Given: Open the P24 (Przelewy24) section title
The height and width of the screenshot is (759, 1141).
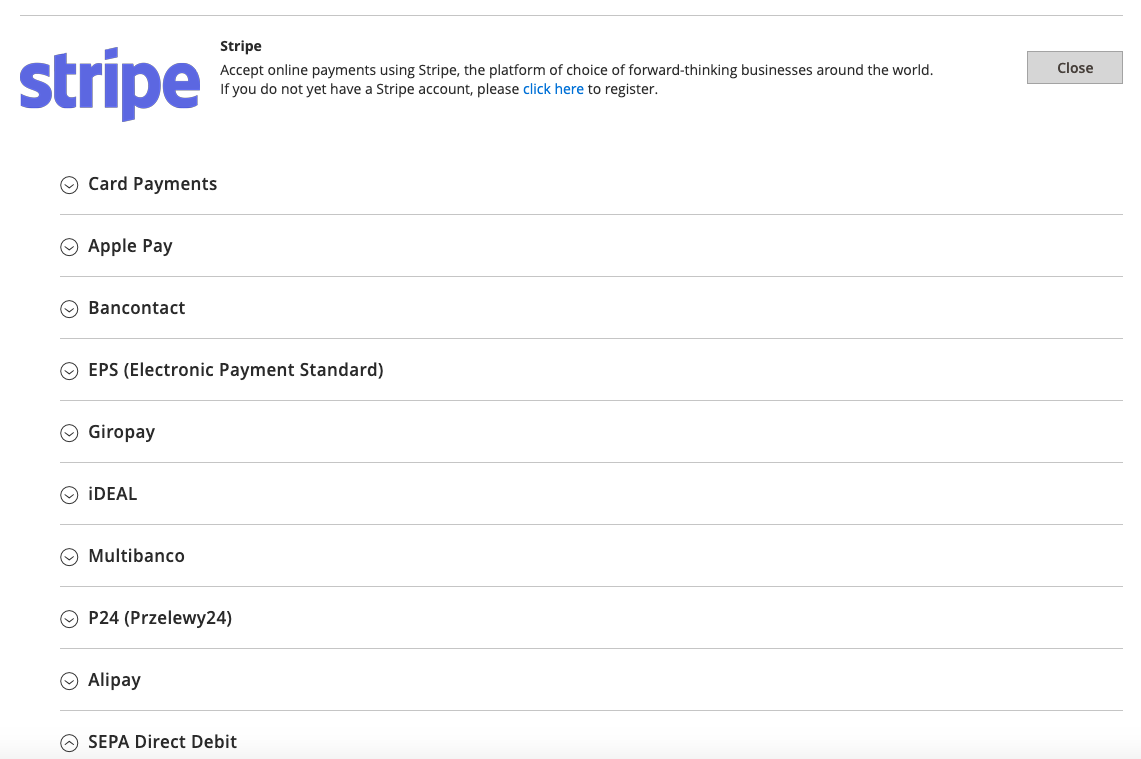Looking at the screenshot, I should point(160,618).
